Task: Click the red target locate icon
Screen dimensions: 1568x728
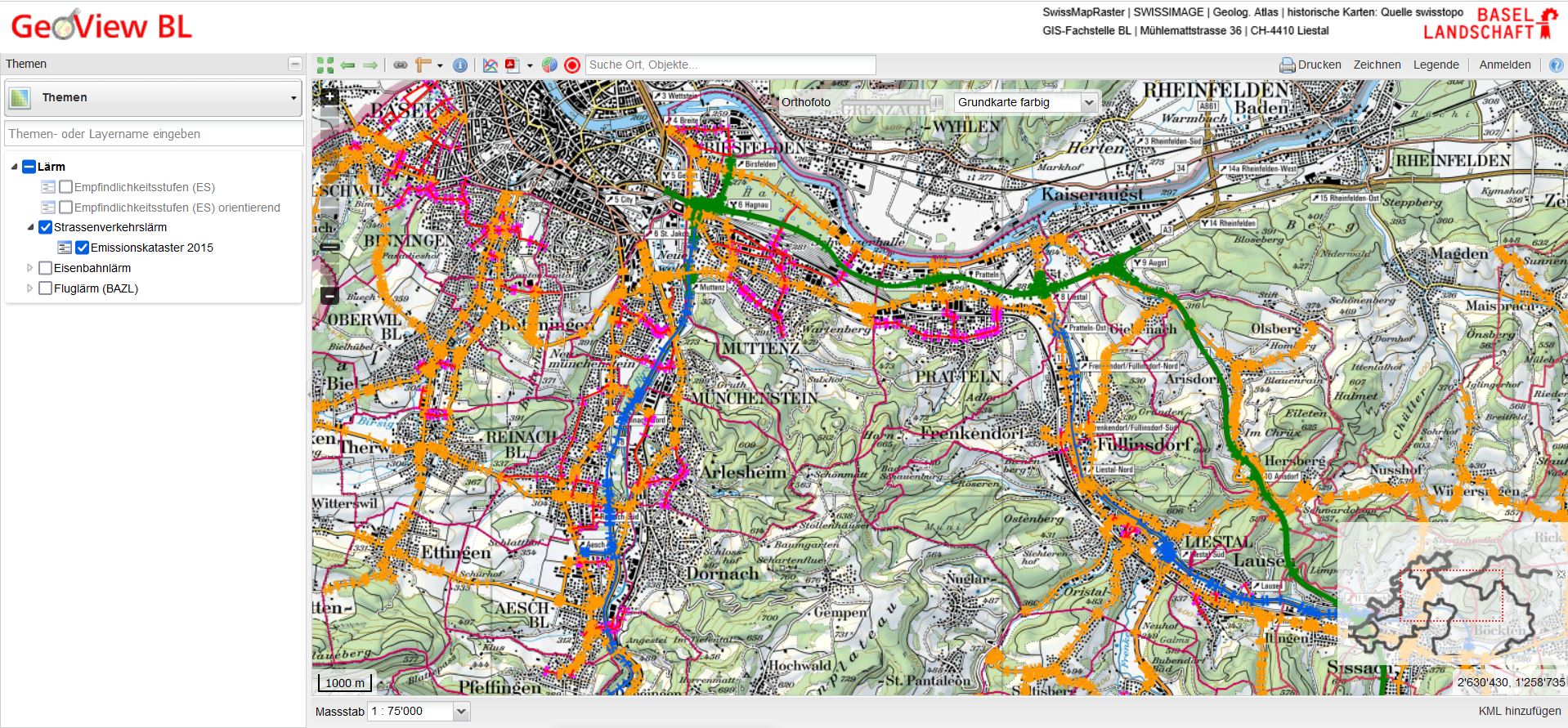Action: 572,65
